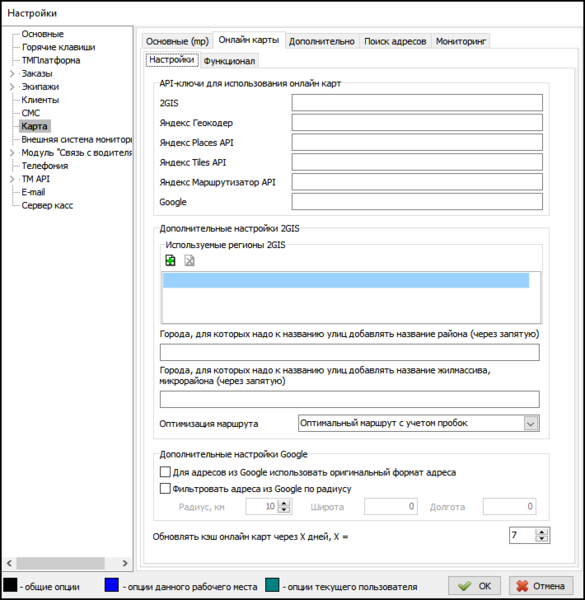This screenshot has height=600, width=585.
Task: Select the Онлайн карты tab
Action: (x=249, y=40)
